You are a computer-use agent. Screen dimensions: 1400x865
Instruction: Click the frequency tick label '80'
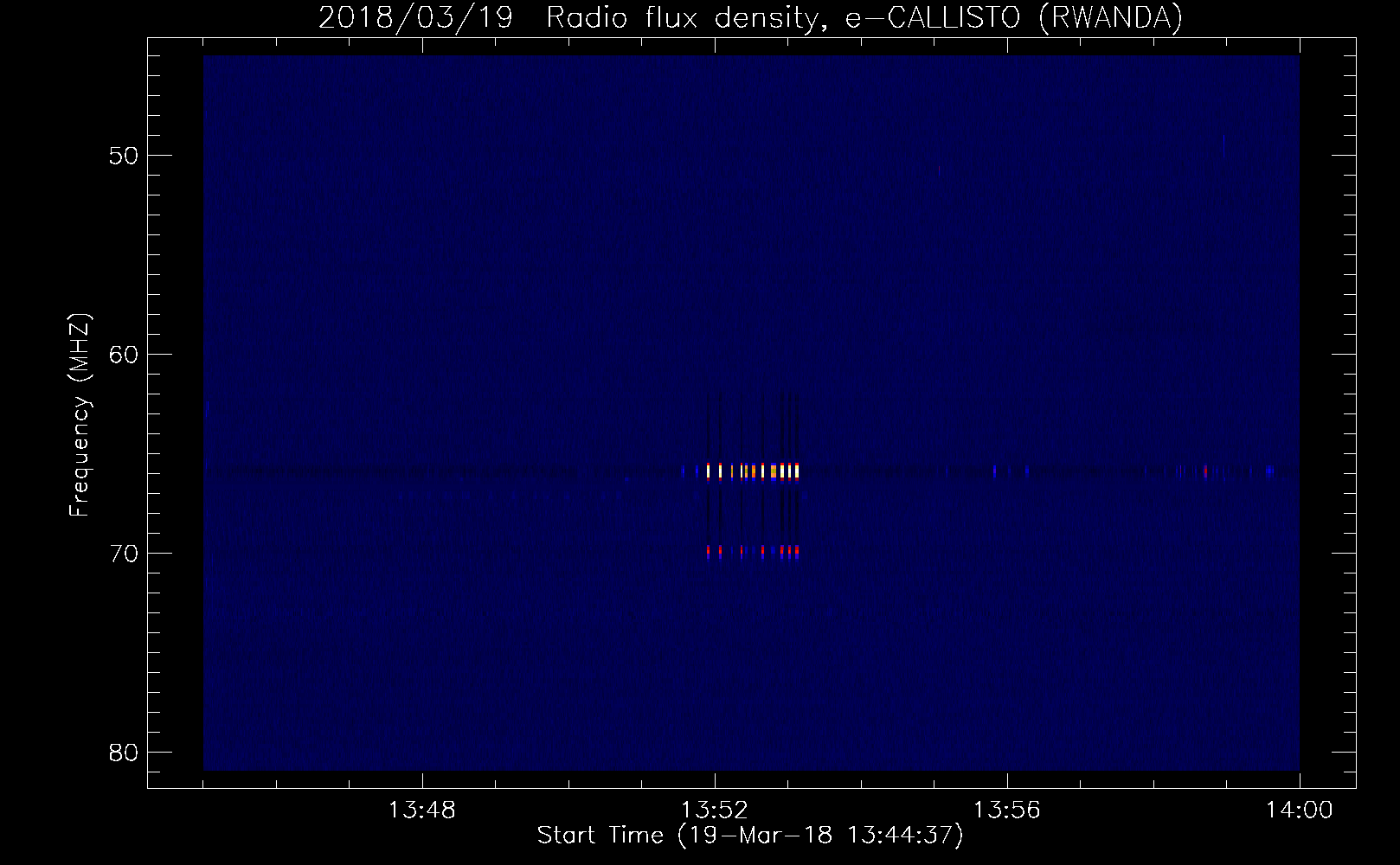pos(124,753)
